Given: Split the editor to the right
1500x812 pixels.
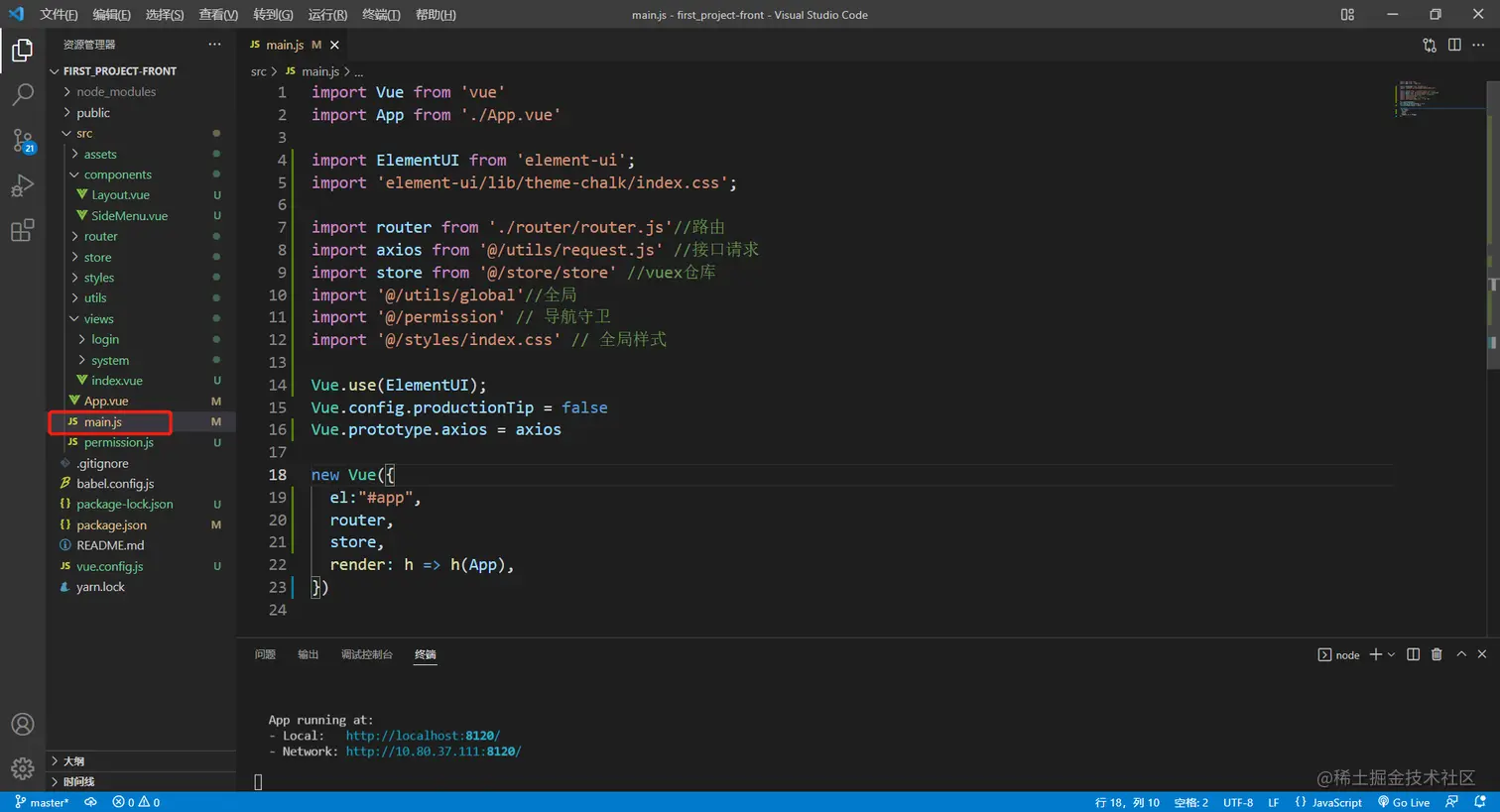Looking at the screenshot, I should (x=1454, y=45).
